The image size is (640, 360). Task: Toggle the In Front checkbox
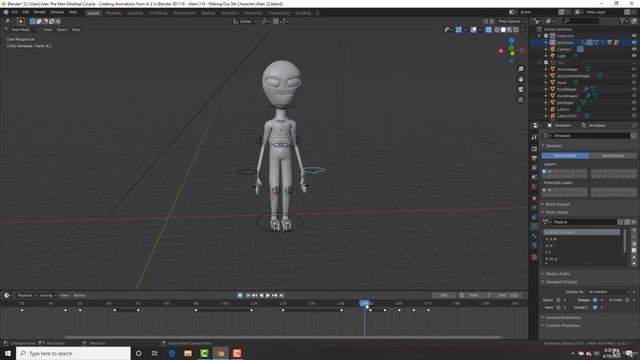(627, 300)
